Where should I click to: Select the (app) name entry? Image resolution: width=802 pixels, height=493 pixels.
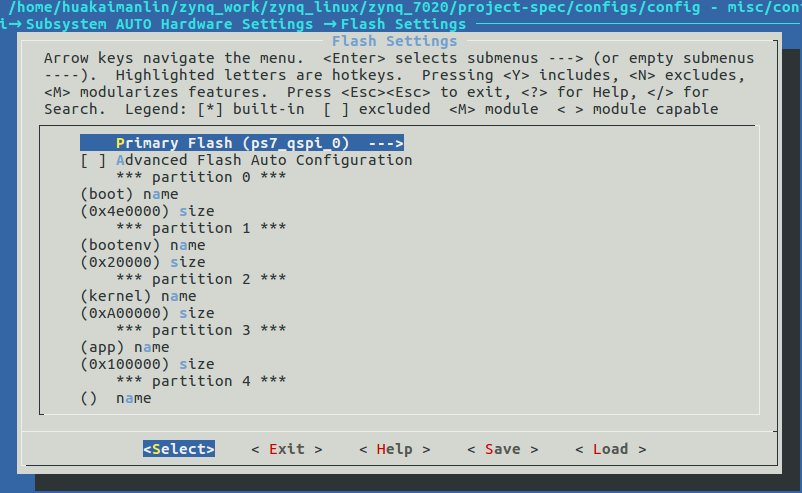click(x=125, y=347)
